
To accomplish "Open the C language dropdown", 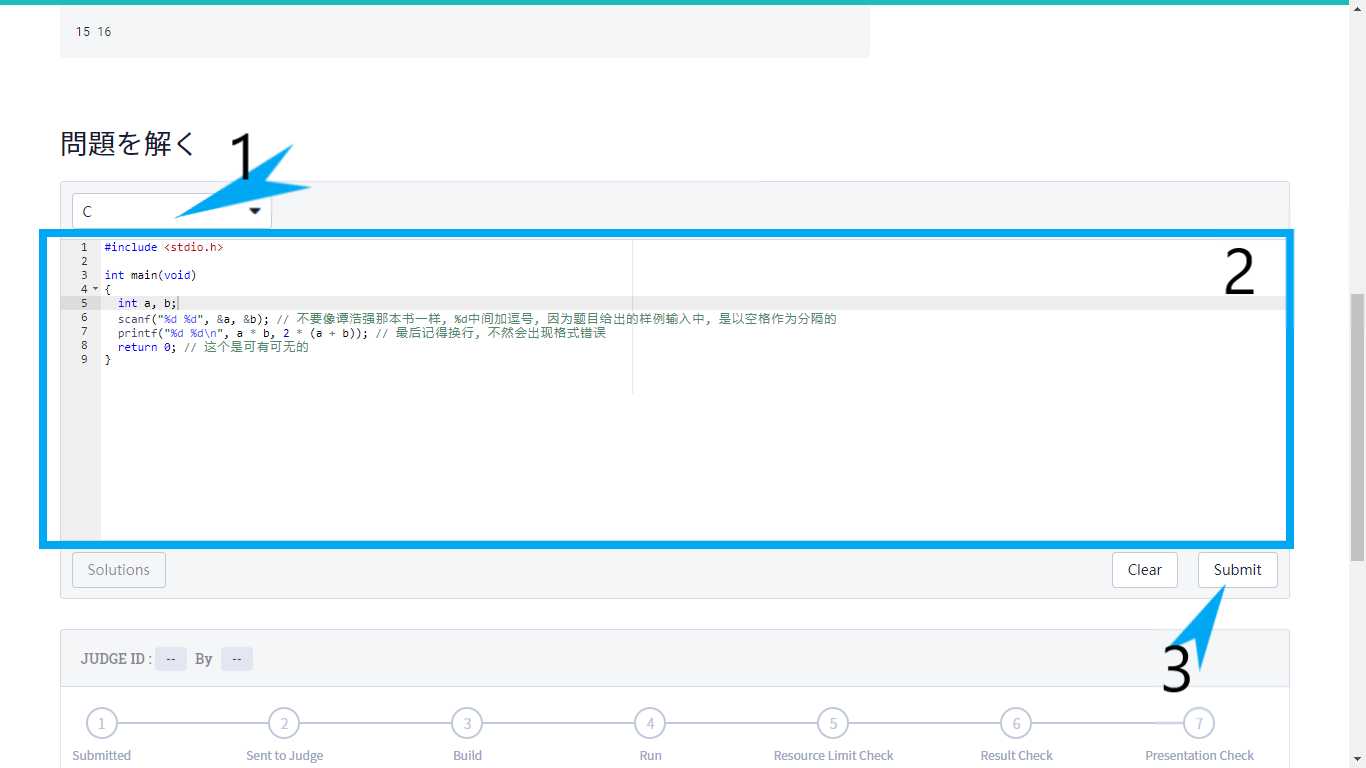I will 171,211.
